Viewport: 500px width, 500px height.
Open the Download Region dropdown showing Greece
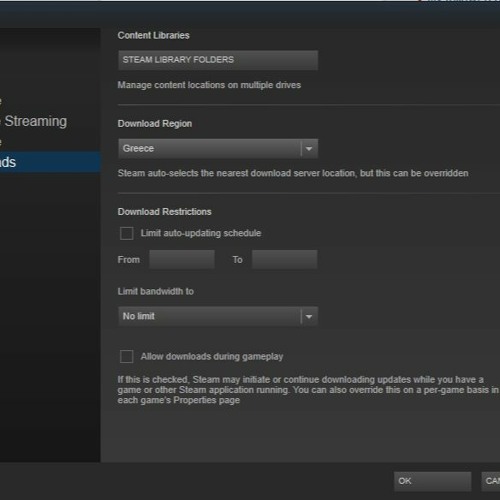coord(218,149)
